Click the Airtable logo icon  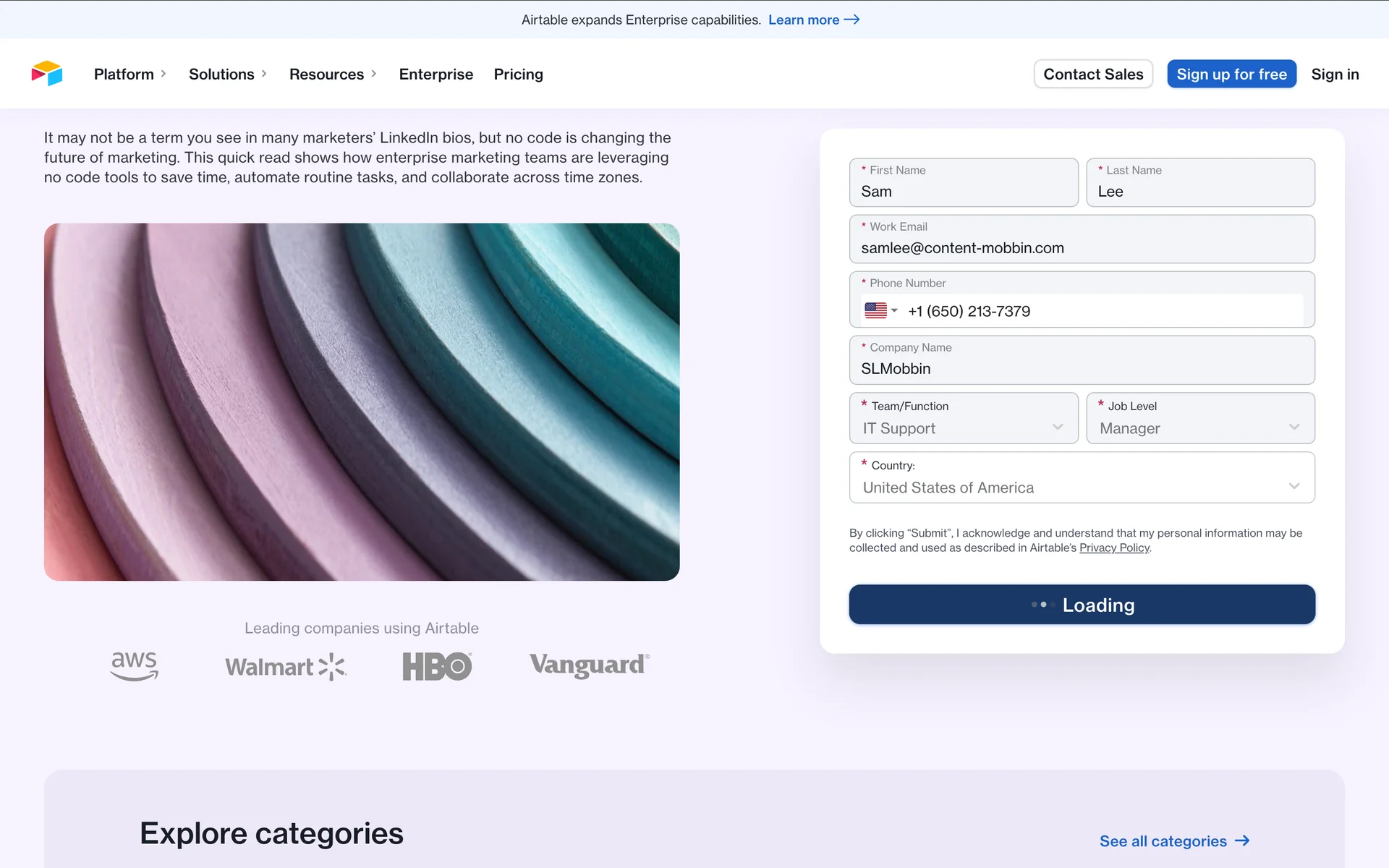point(47,73)
